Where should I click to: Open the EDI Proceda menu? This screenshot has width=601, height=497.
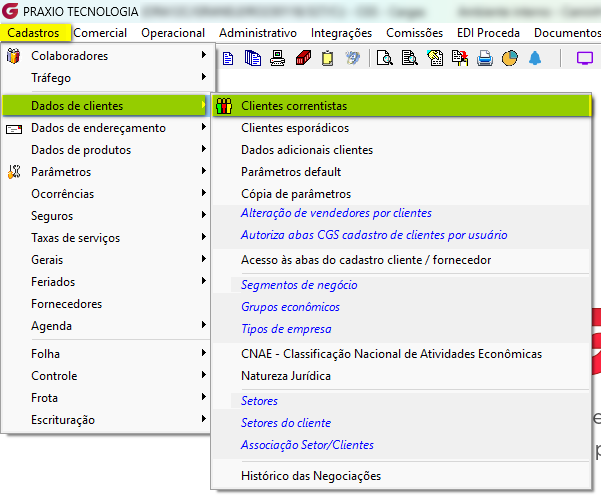[x=488, y=33]
